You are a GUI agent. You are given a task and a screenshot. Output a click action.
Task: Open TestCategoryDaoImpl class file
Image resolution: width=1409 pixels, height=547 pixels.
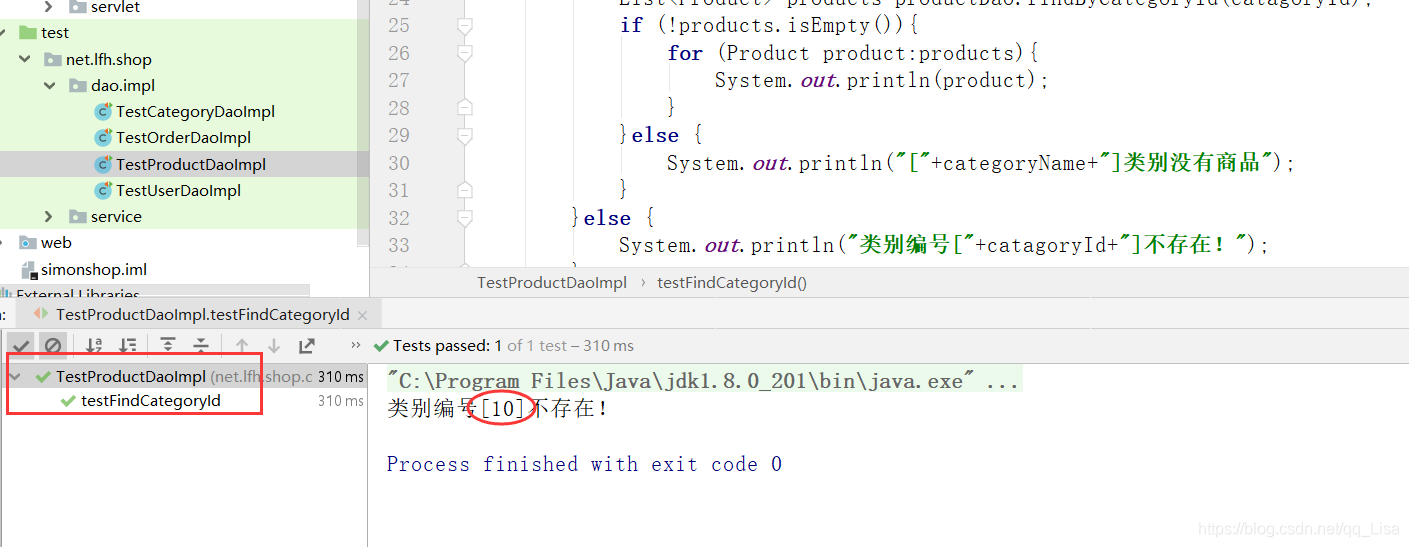(x=195, y=112)
